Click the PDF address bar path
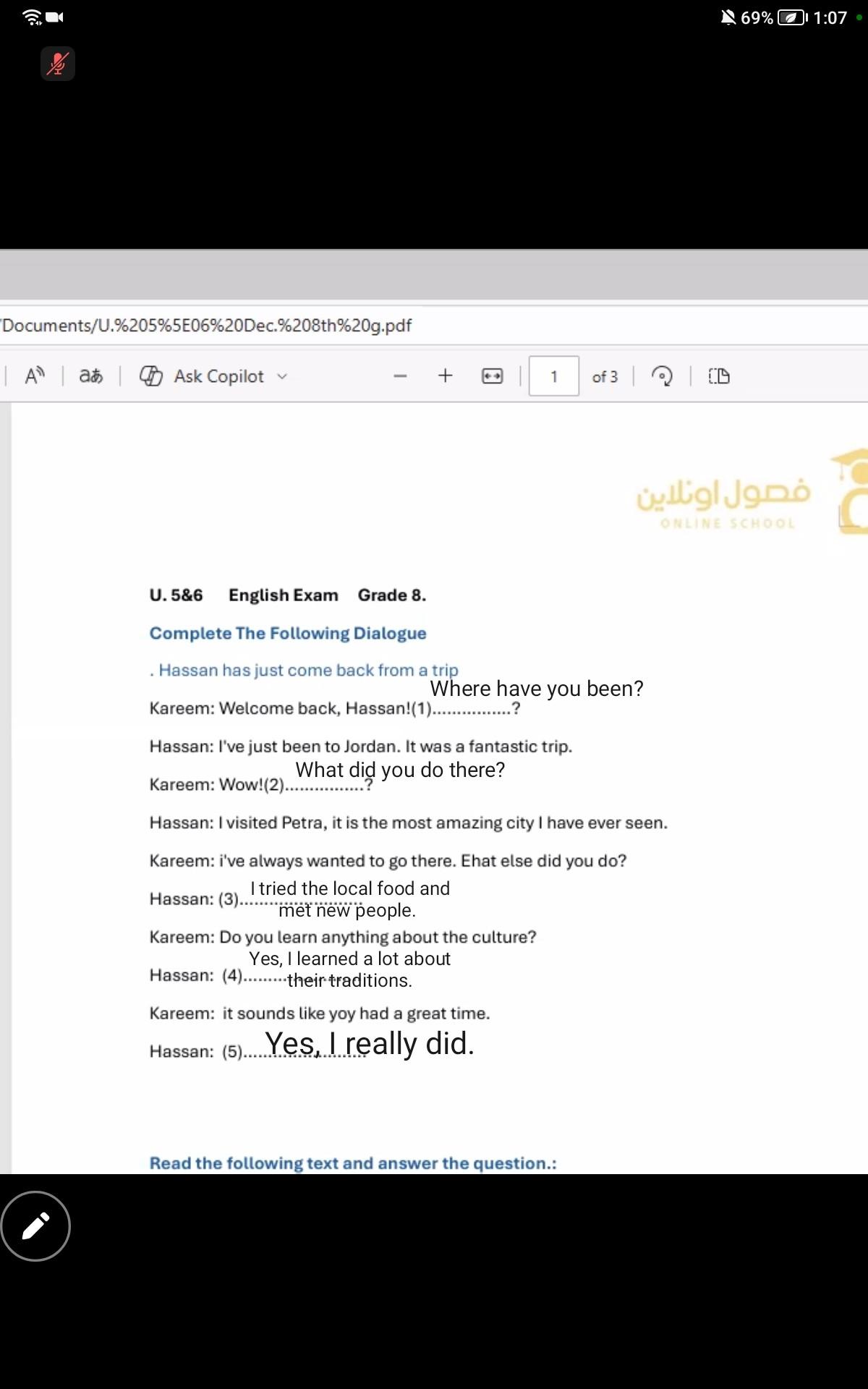The height and width of the screenshot is (1389, 868). pos(207,326)
